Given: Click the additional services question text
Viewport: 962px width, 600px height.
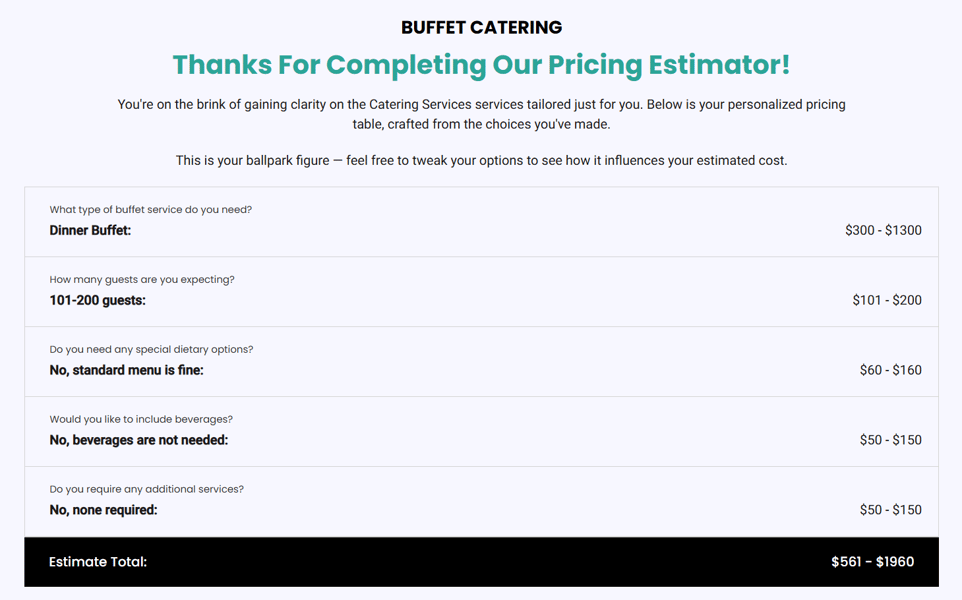Looking at the screenshot, I should click(146, 490).
